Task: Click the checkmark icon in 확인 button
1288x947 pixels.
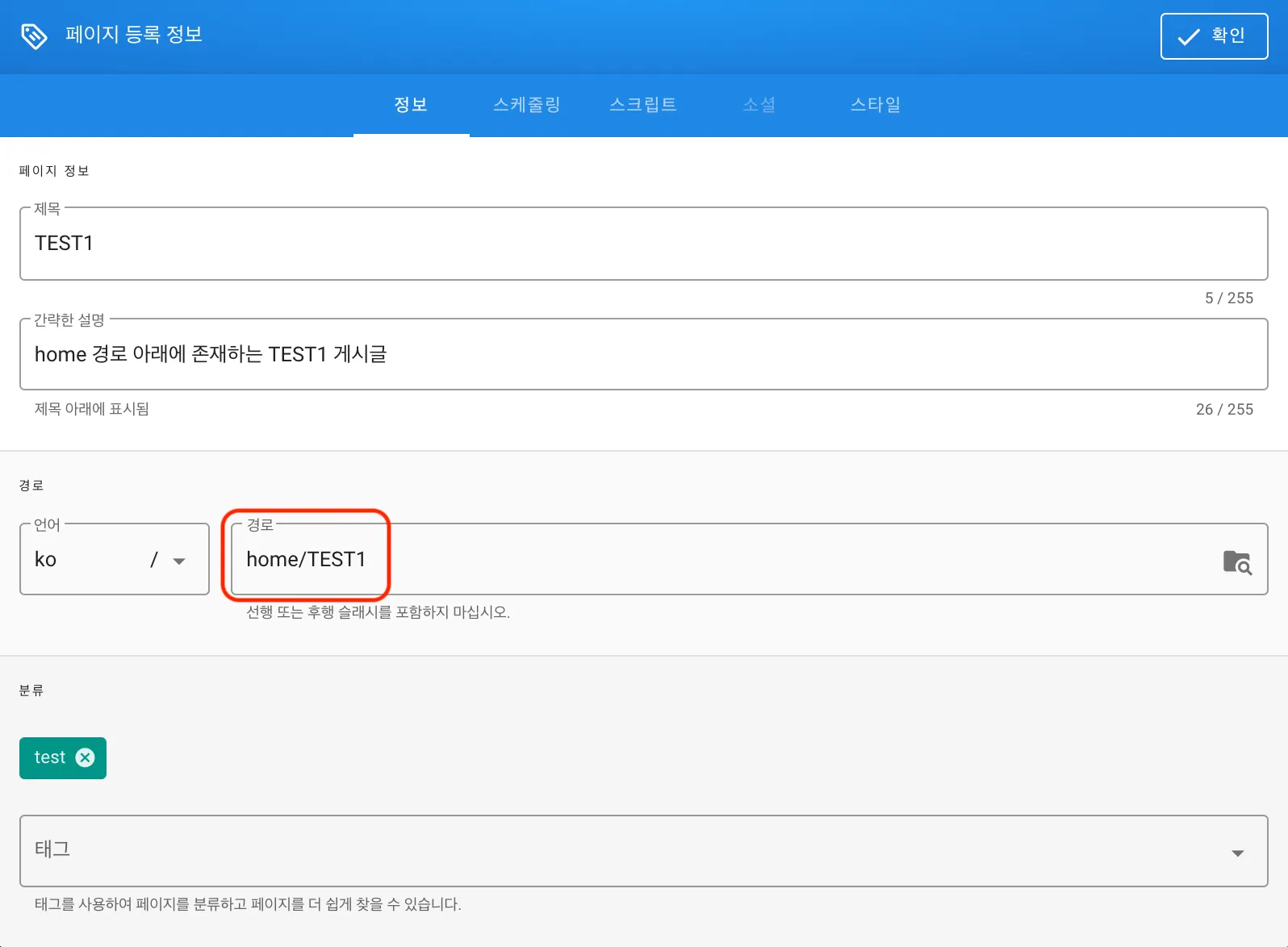Action: point(1189,37)
